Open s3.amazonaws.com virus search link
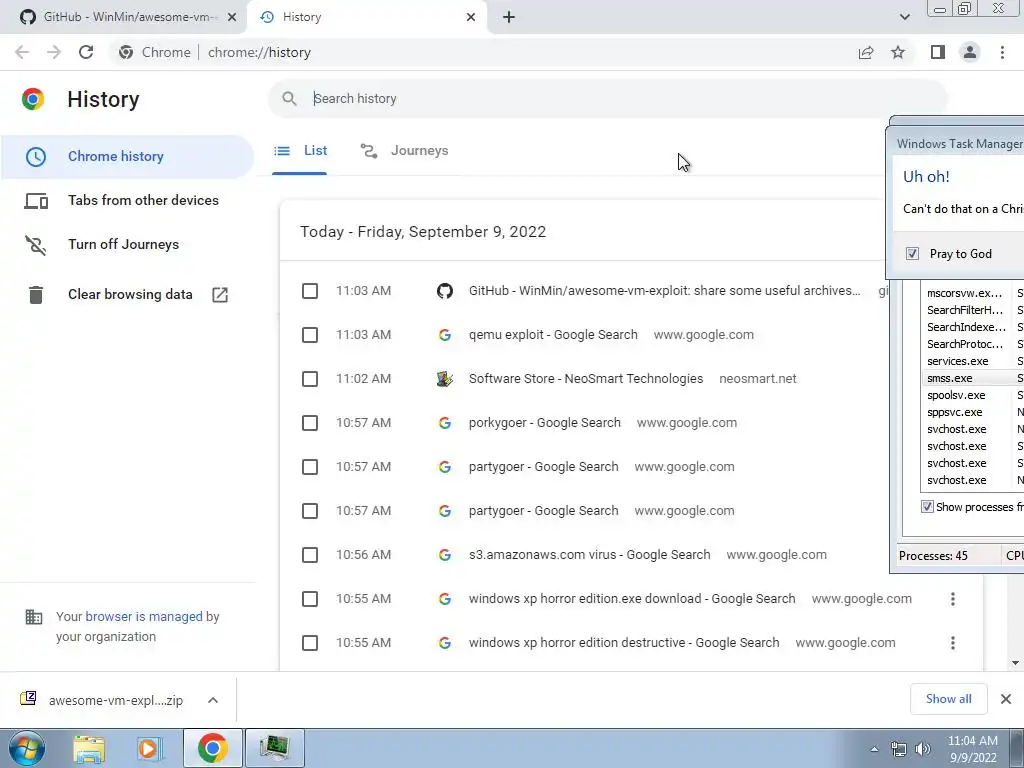 coord(589,555)
